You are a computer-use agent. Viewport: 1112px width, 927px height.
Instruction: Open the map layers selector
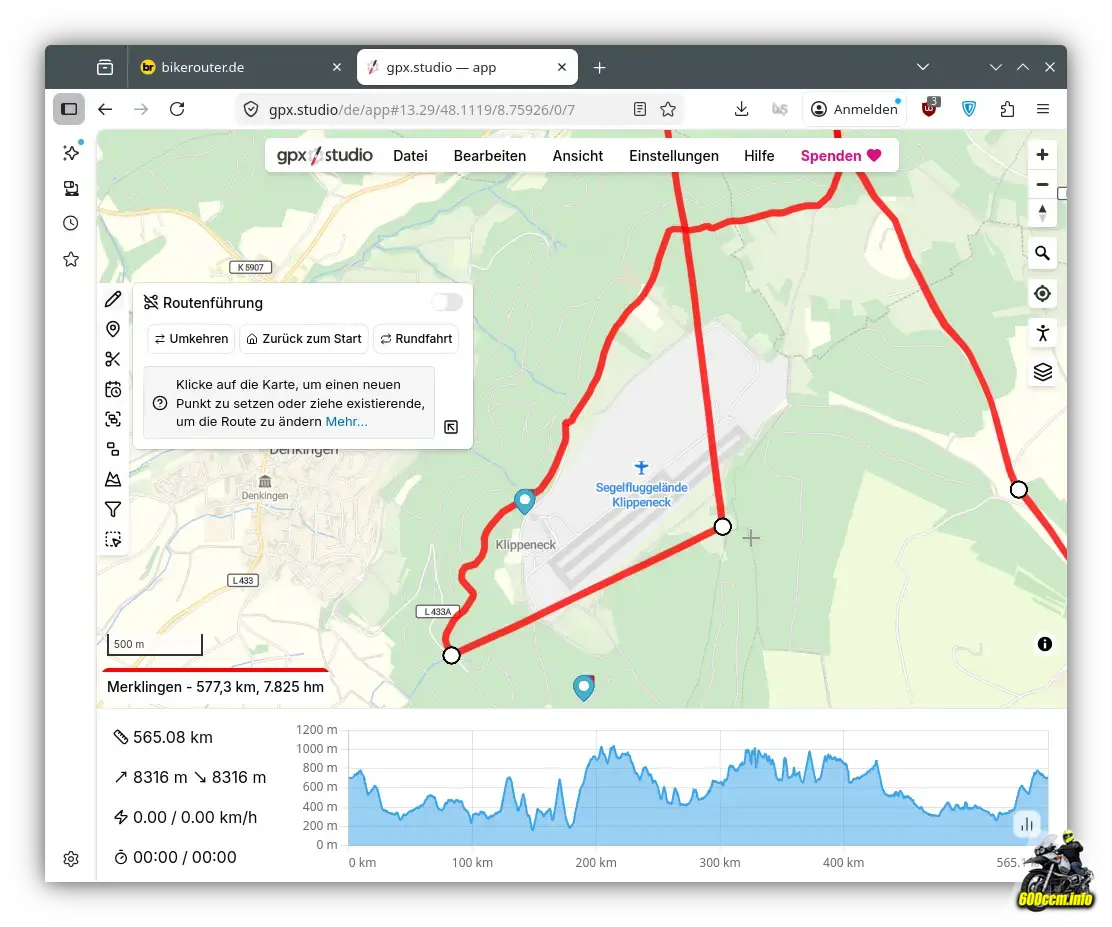click(x=1042, y=372)
